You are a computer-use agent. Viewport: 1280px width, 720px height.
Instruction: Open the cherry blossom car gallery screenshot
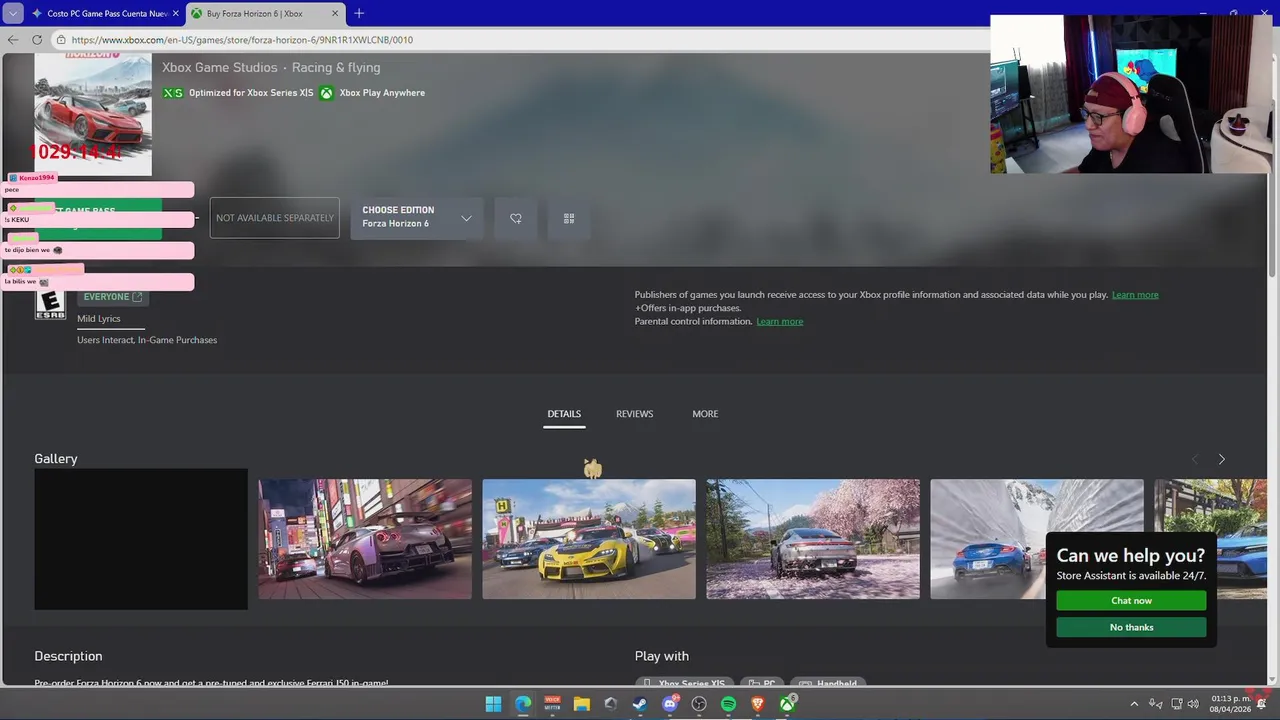pyautogui.click(x=813, y=539)
